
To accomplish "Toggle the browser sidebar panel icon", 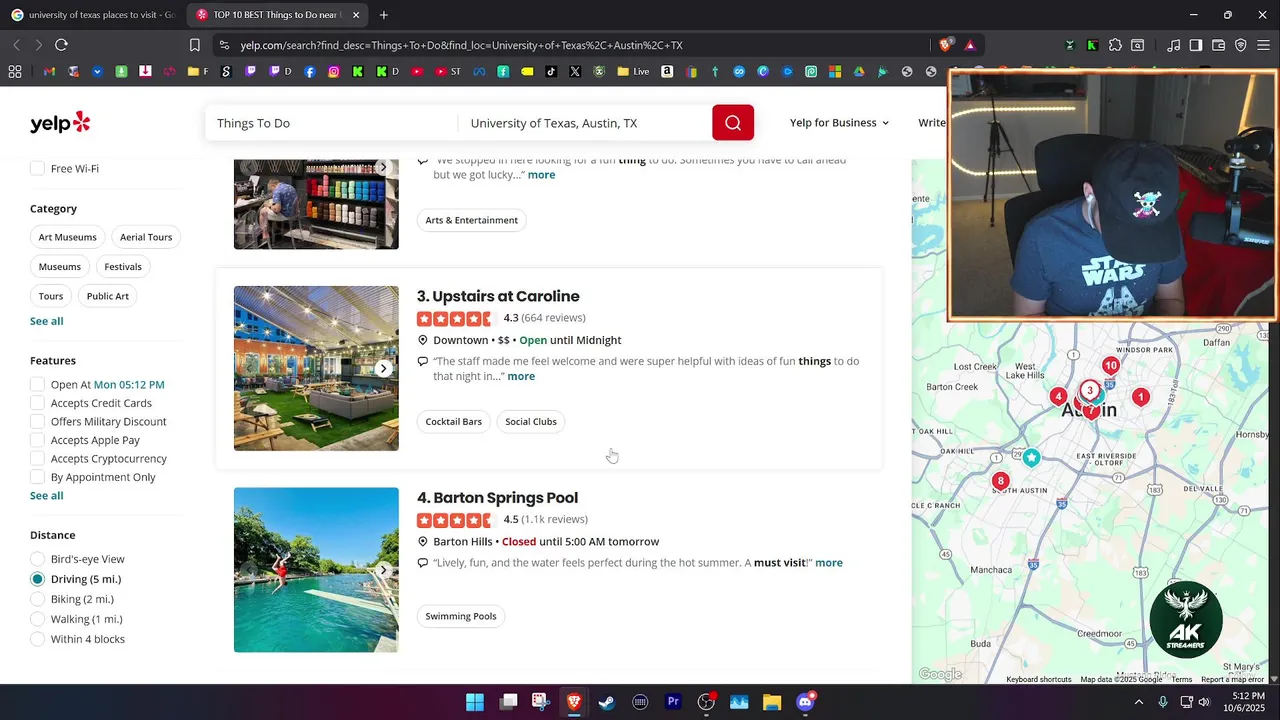I will (1196, 45).
